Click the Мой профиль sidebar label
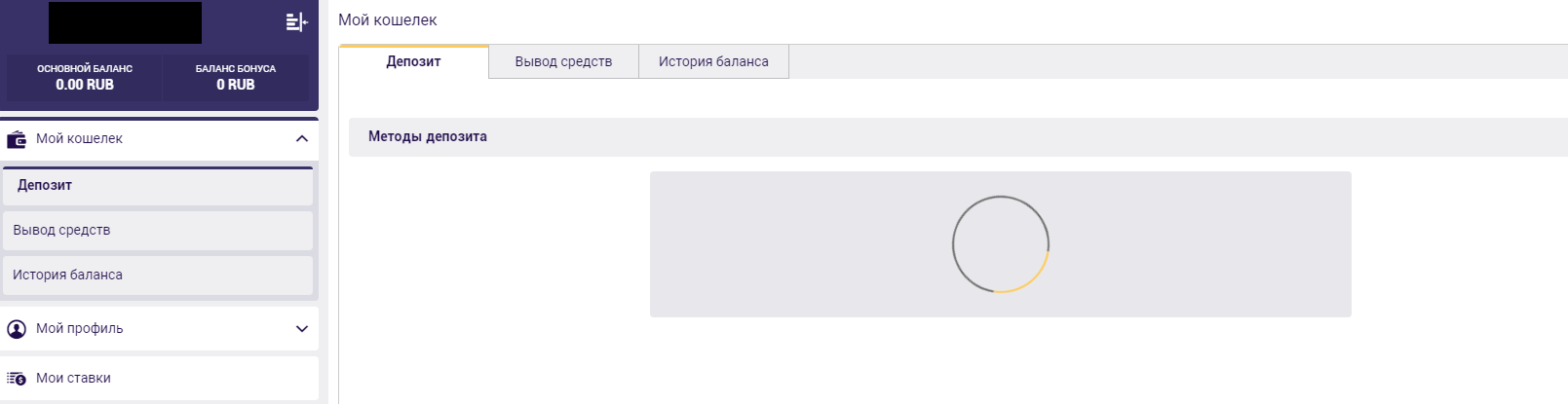The image size is (1568, 404). point(79,329)
